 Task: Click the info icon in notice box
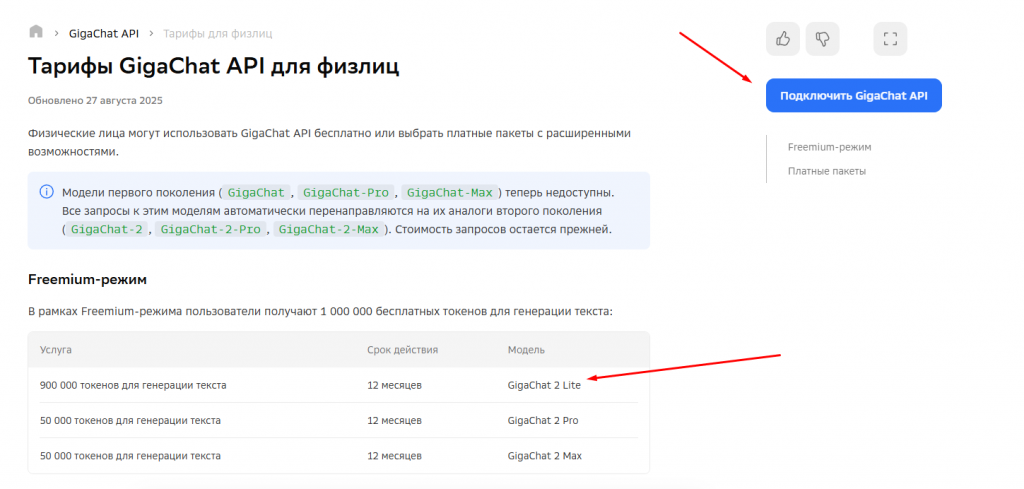(x=46, y=192)
